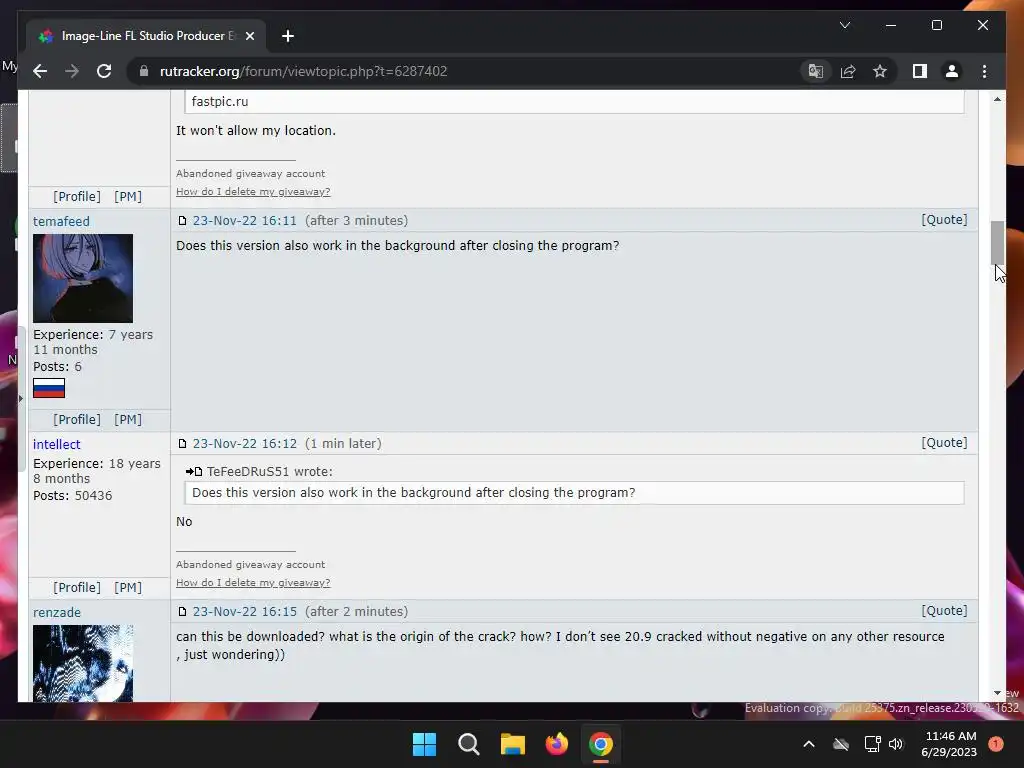This screenshot has width=1024, height=768.
Task: Open the clock showing 11:46 AM
Action: point(949,744)
